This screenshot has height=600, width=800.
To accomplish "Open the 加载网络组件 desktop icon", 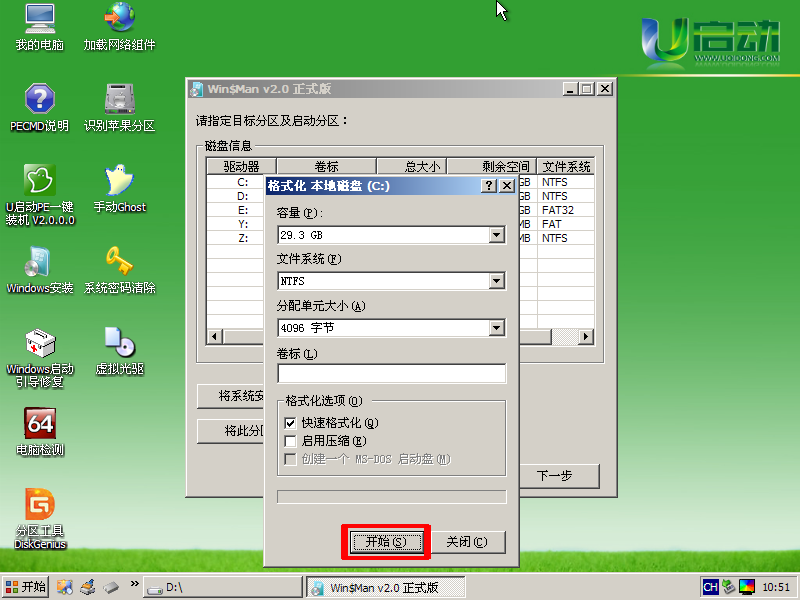I will [119, 27].
